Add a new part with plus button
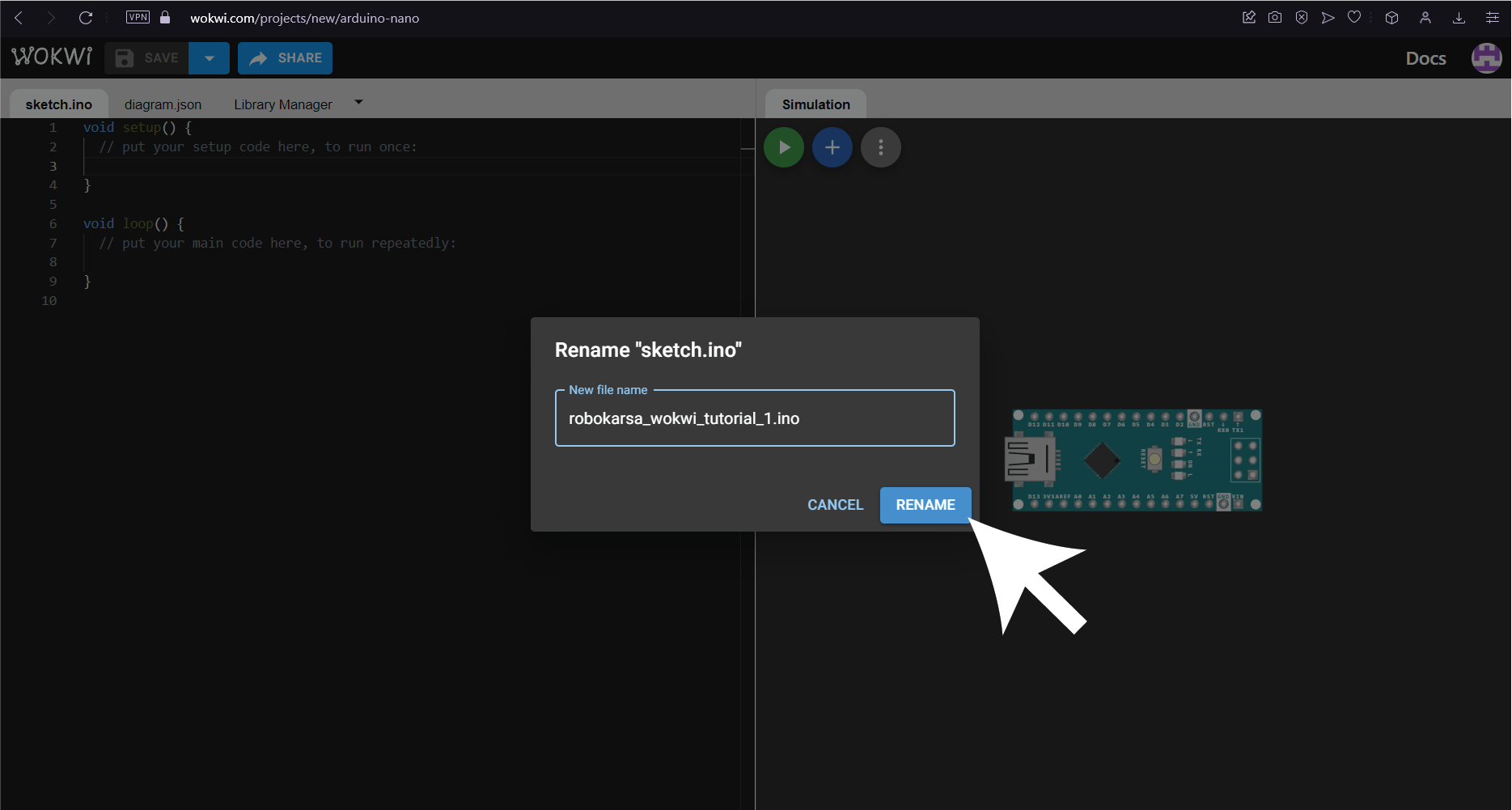The height and width of the screenshot is (810, 1512). (x=832, y=147)
